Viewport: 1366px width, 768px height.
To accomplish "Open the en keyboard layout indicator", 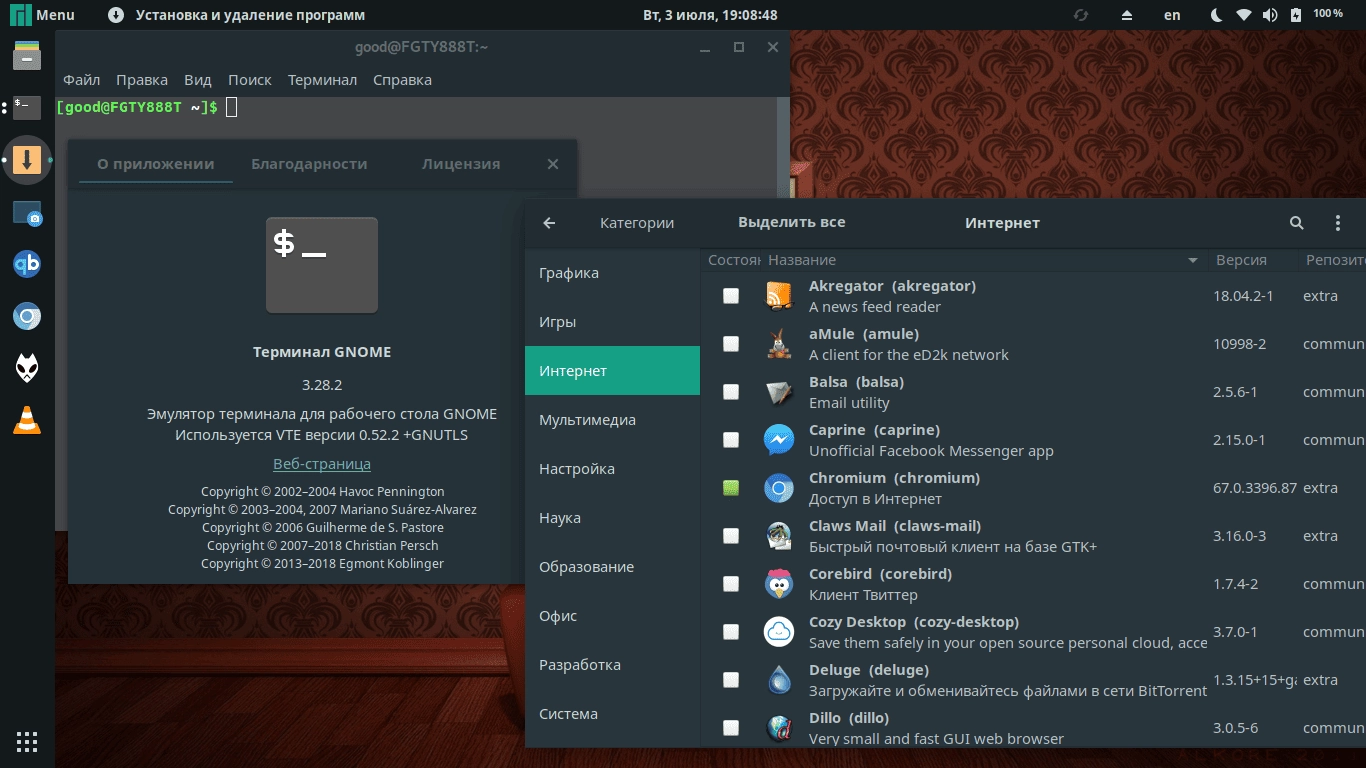I will [x=1172, y=15].
